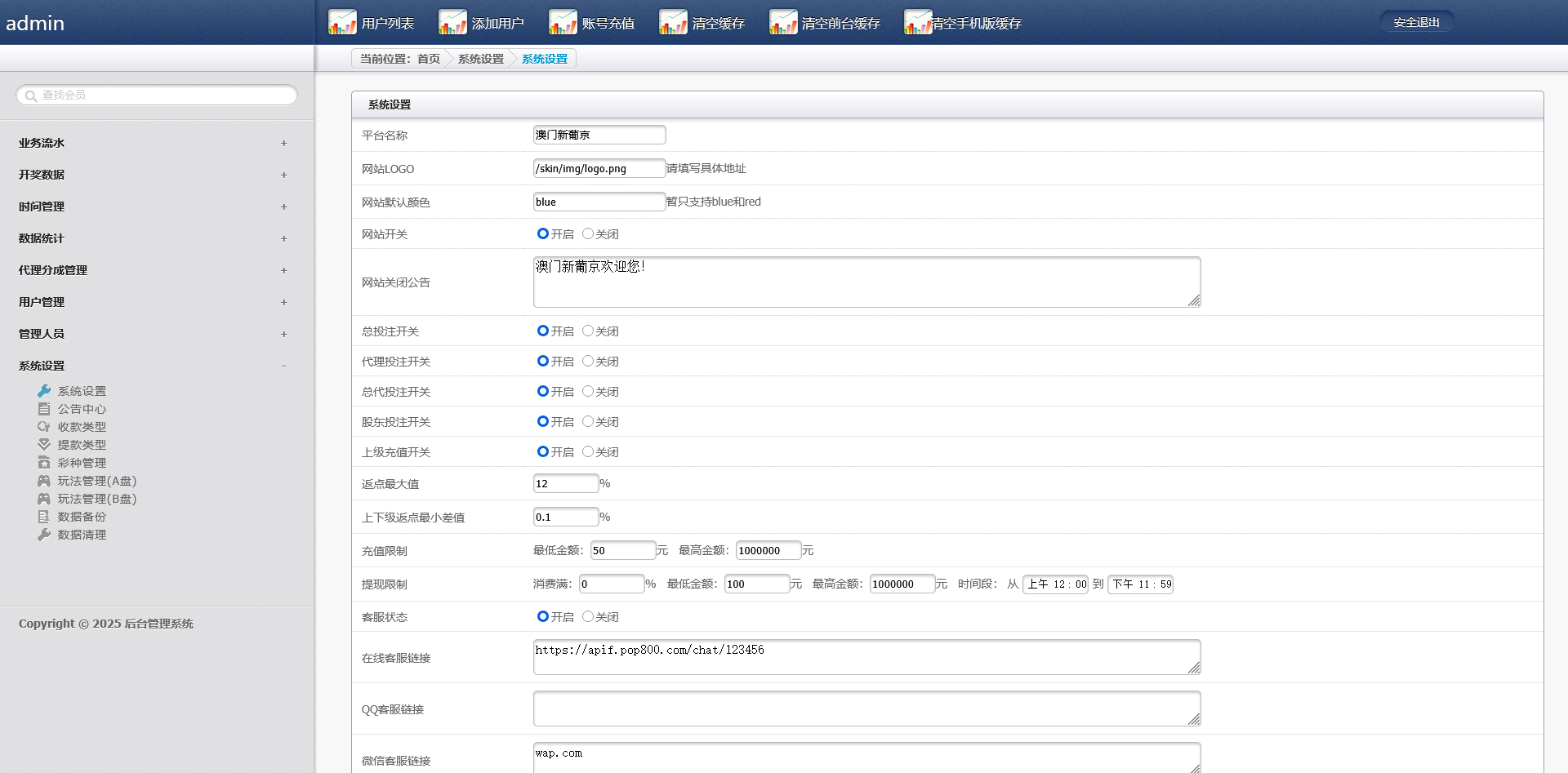Viewport: 1568px width, 773px height.
Task: Click the 公告中心 document icon
Action: pos(44,409)
